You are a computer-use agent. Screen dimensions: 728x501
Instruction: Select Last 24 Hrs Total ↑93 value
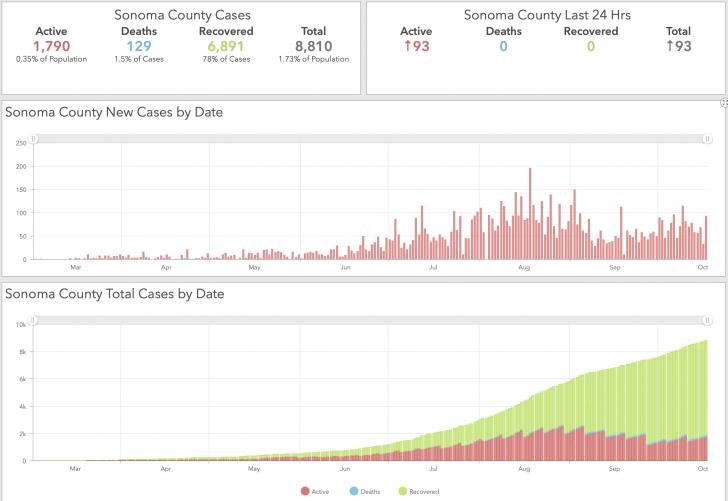[679, 46]
